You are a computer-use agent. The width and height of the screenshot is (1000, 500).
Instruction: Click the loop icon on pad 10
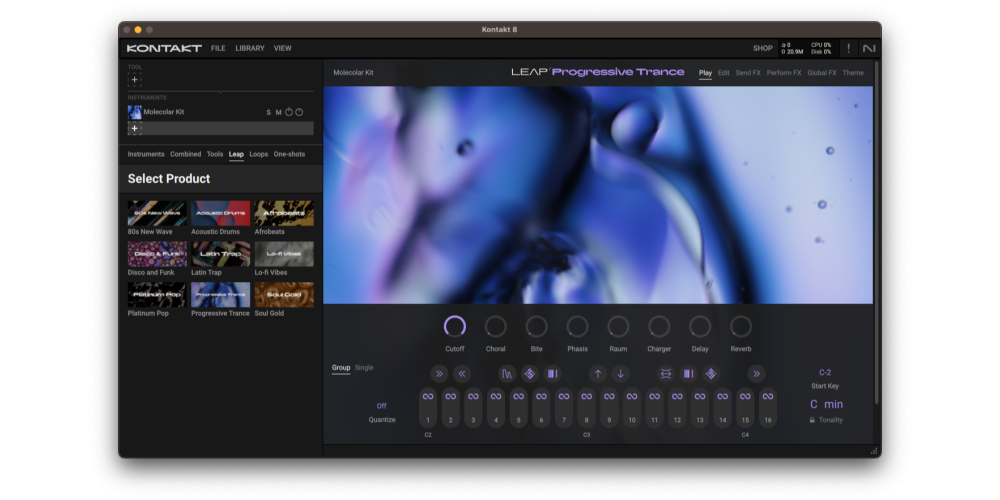point(632,397)
